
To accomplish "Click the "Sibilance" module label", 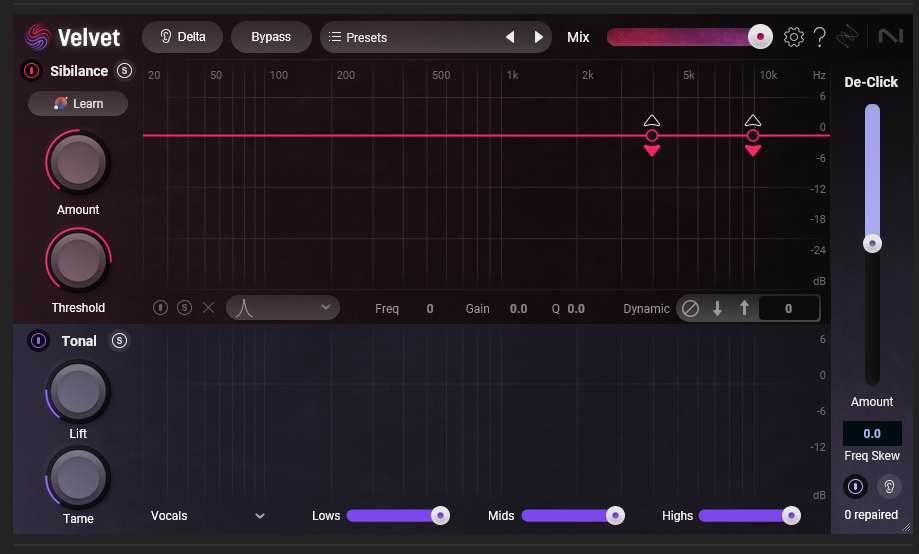I will point(79,71).
